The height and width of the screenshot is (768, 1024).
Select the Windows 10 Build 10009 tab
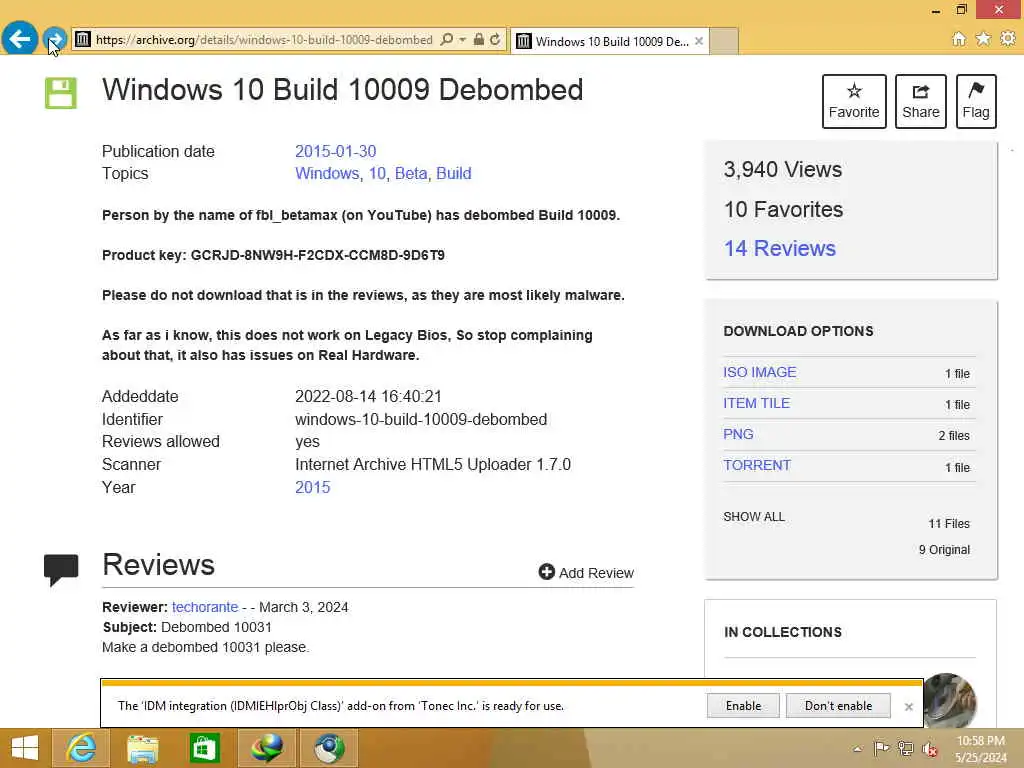click(x=609, y=41)
